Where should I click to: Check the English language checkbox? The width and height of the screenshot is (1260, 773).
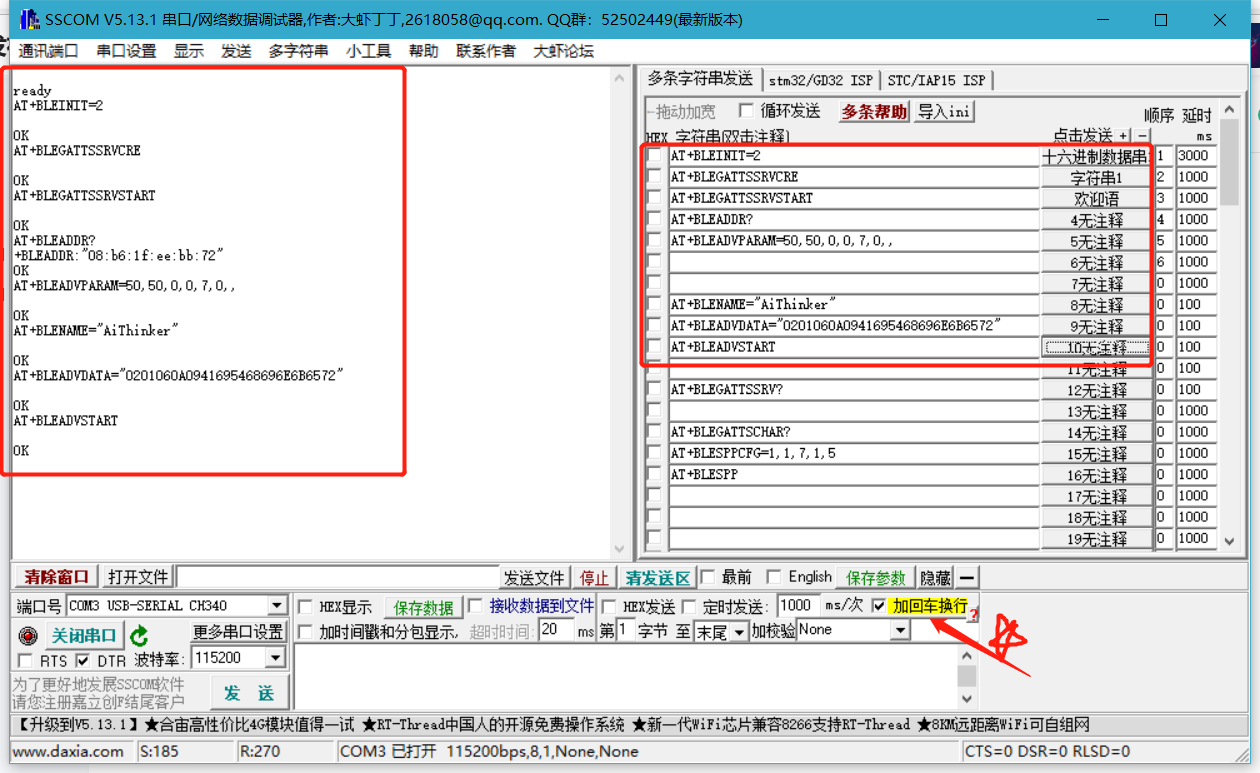coord(773,577)
